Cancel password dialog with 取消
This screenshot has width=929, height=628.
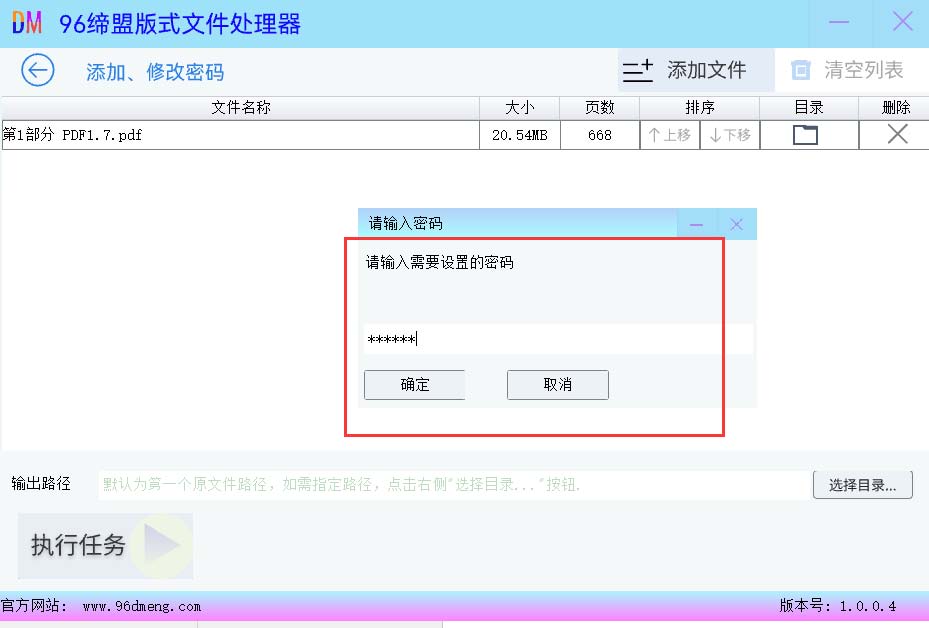click(557, 385)
